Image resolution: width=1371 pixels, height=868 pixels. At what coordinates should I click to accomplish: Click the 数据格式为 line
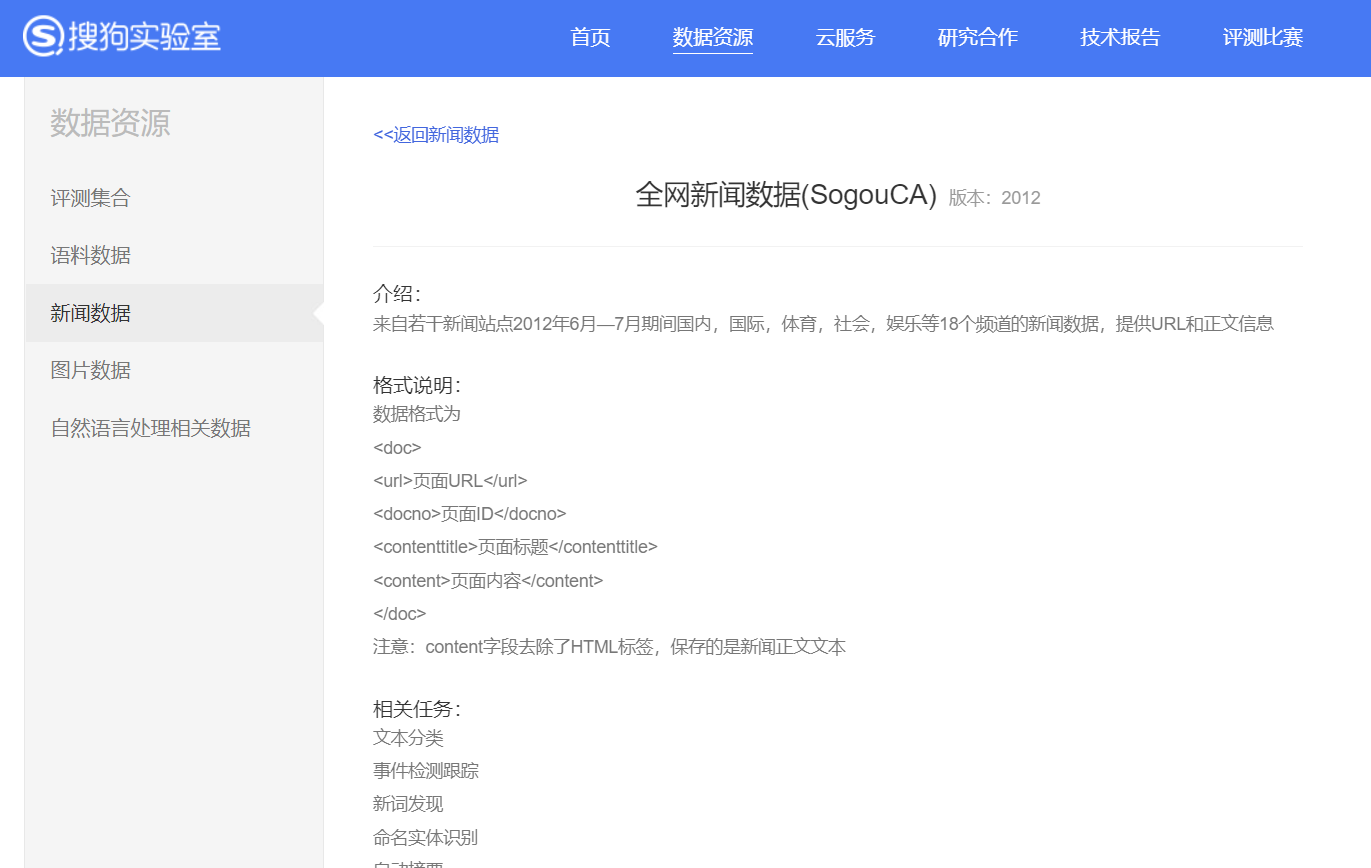click(417, 414)
